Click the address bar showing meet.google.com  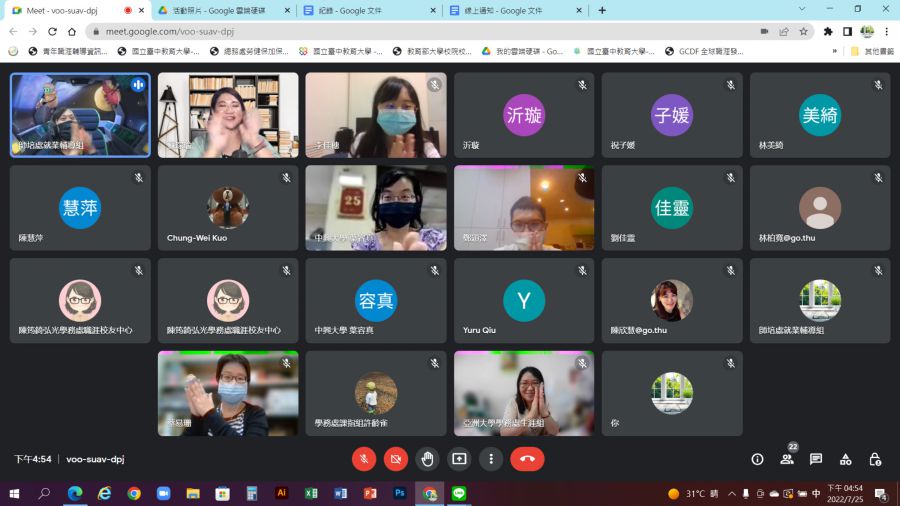400,31
